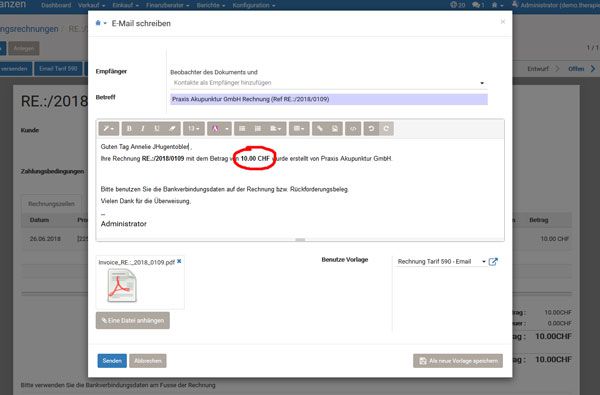Click the 'Administrator' signature text
Image resolution: width=600 pixels, height=395 pixels.
click(x=124, y=224)
